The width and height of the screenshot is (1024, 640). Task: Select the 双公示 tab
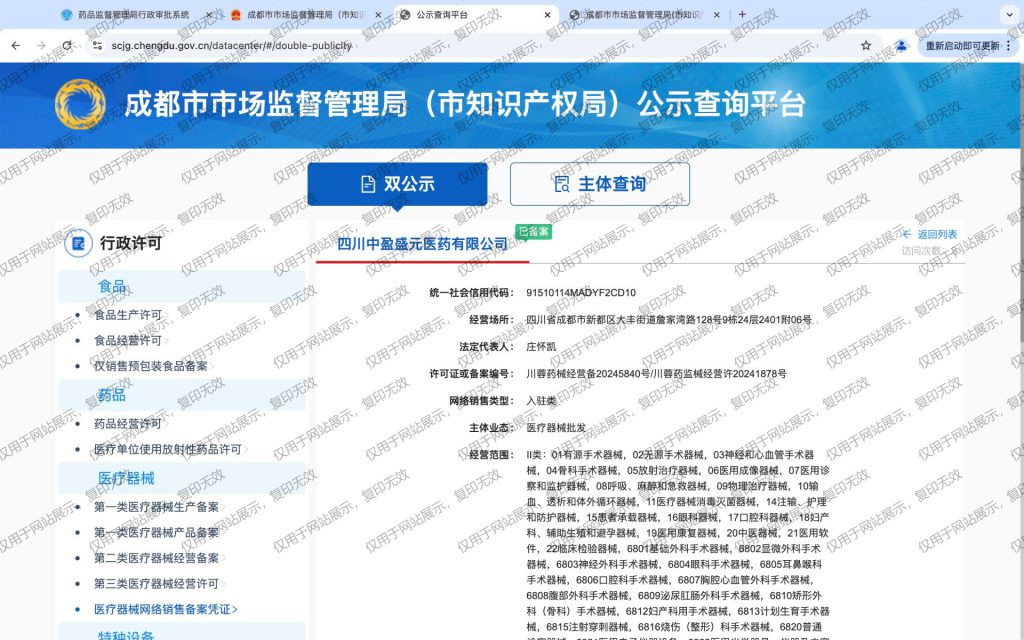click(x=397, y=184)
